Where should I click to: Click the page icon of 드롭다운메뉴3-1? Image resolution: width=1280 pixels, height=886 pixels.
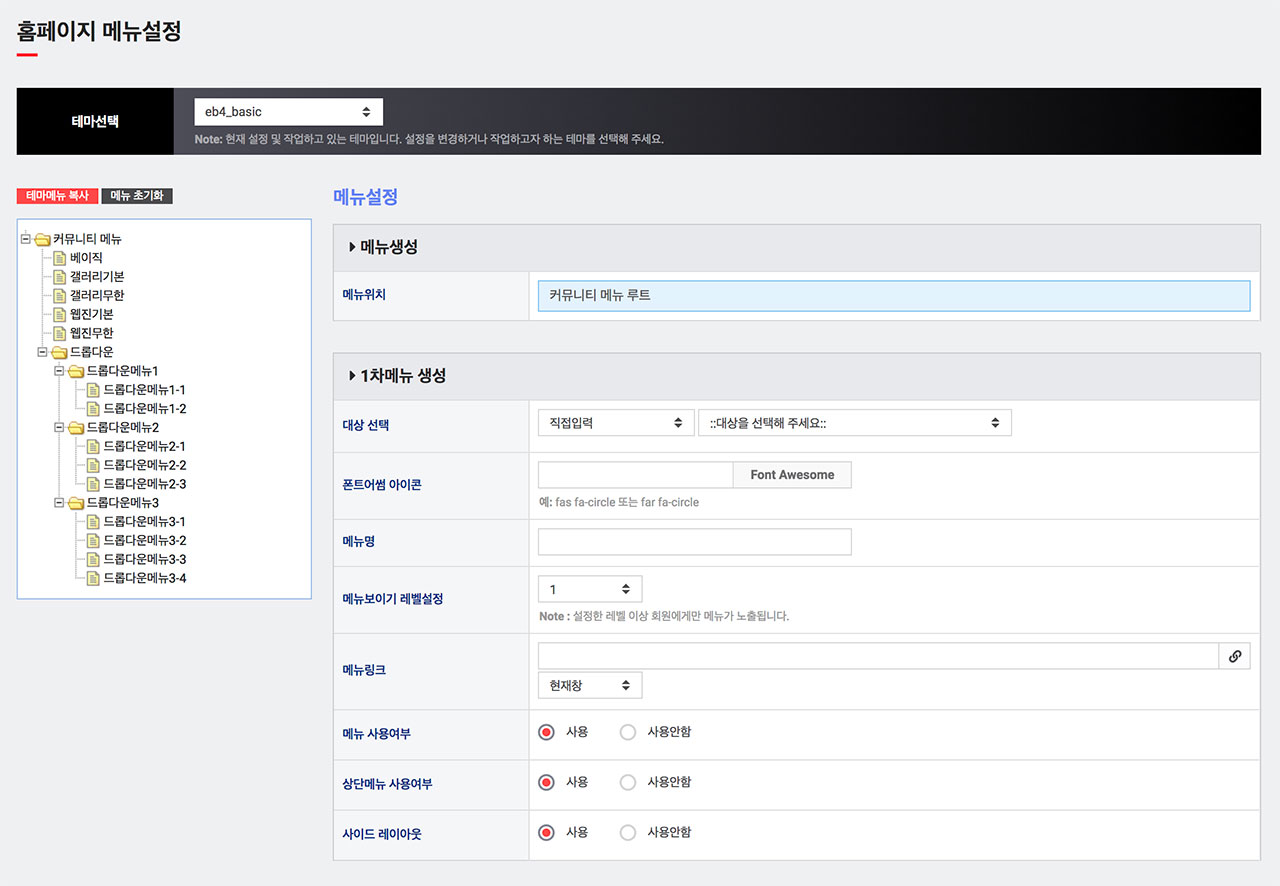pyautogui.click(x=94, y=522)
